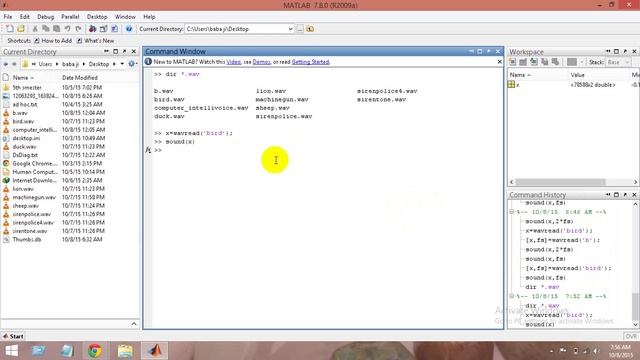Screen dimensions: 640x360
Task: Select the DxDiag.txt file
Action: (x=25, y=155)
